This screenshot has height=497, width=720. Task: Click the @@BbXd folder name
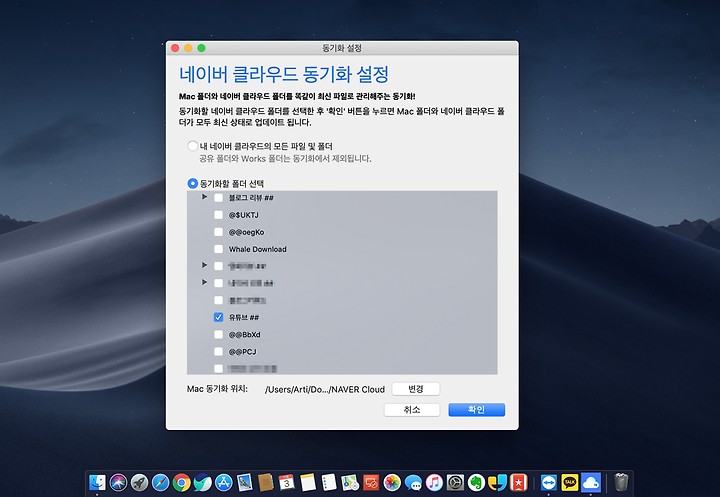245,335
